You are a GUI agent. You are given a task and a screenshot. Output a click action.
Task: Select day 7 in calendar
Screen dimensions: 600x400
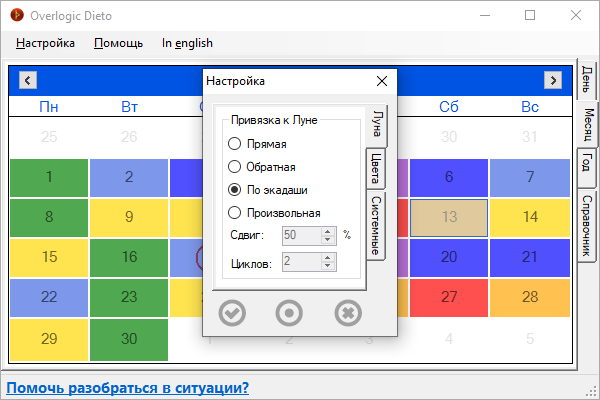(530, 178)
